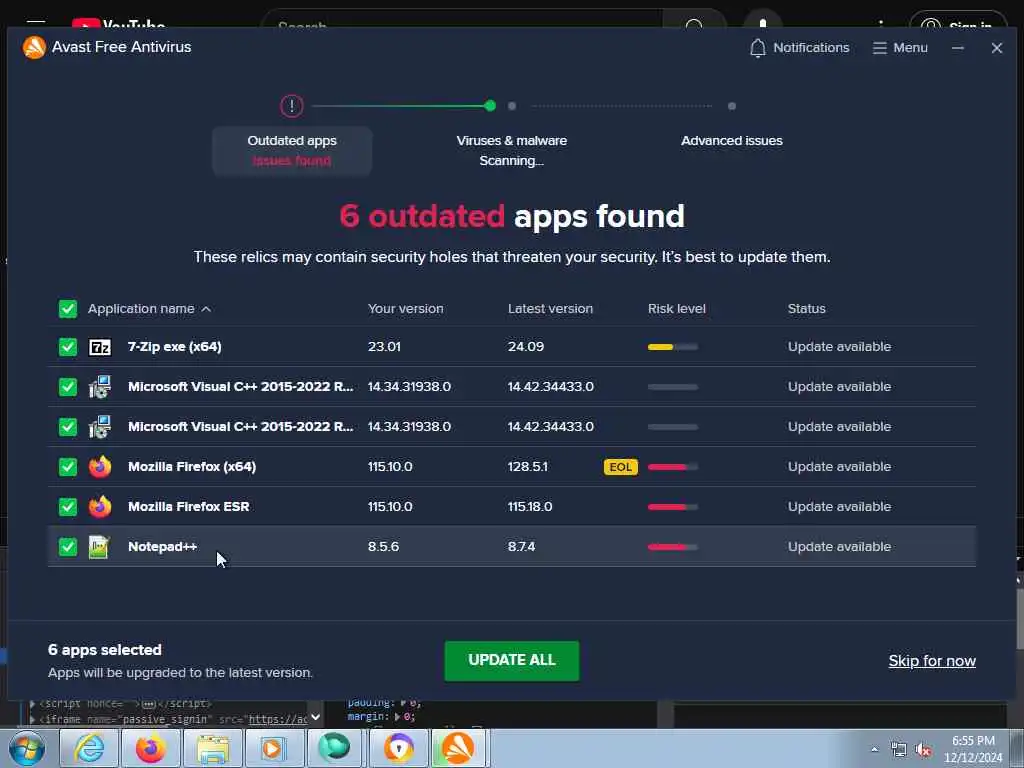The width and height of the screenshot is (1024, 768).
Task: Uncheck the second Microsoft Visual C++ checkbox
Action: point(68,426)
